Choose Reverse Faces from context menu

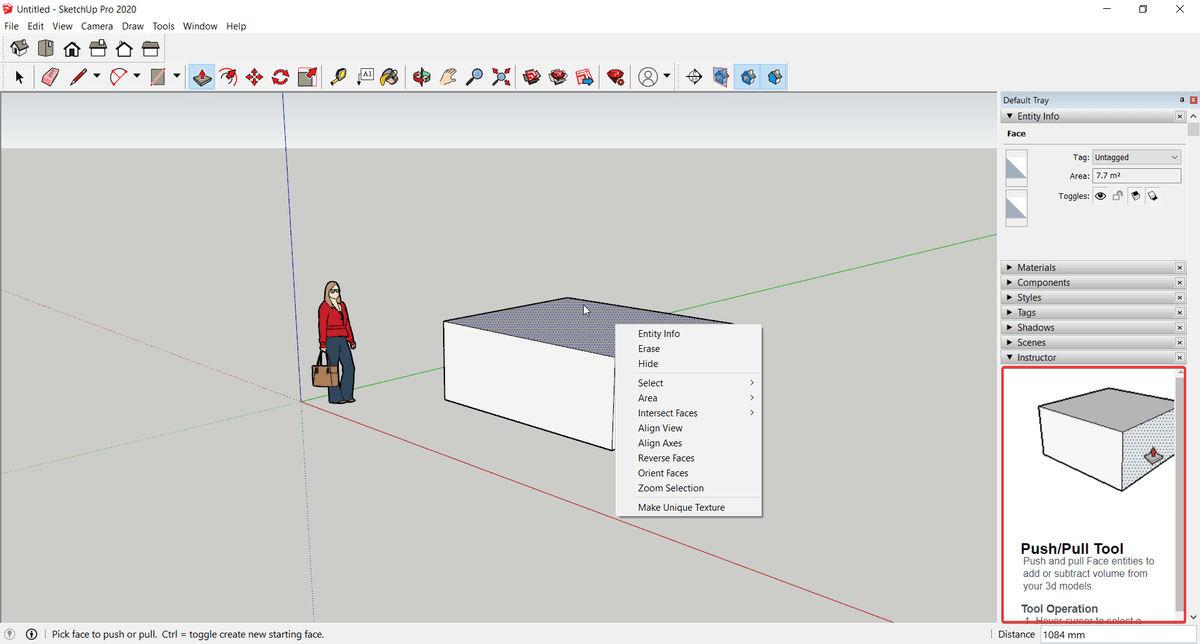coord(666,458)
